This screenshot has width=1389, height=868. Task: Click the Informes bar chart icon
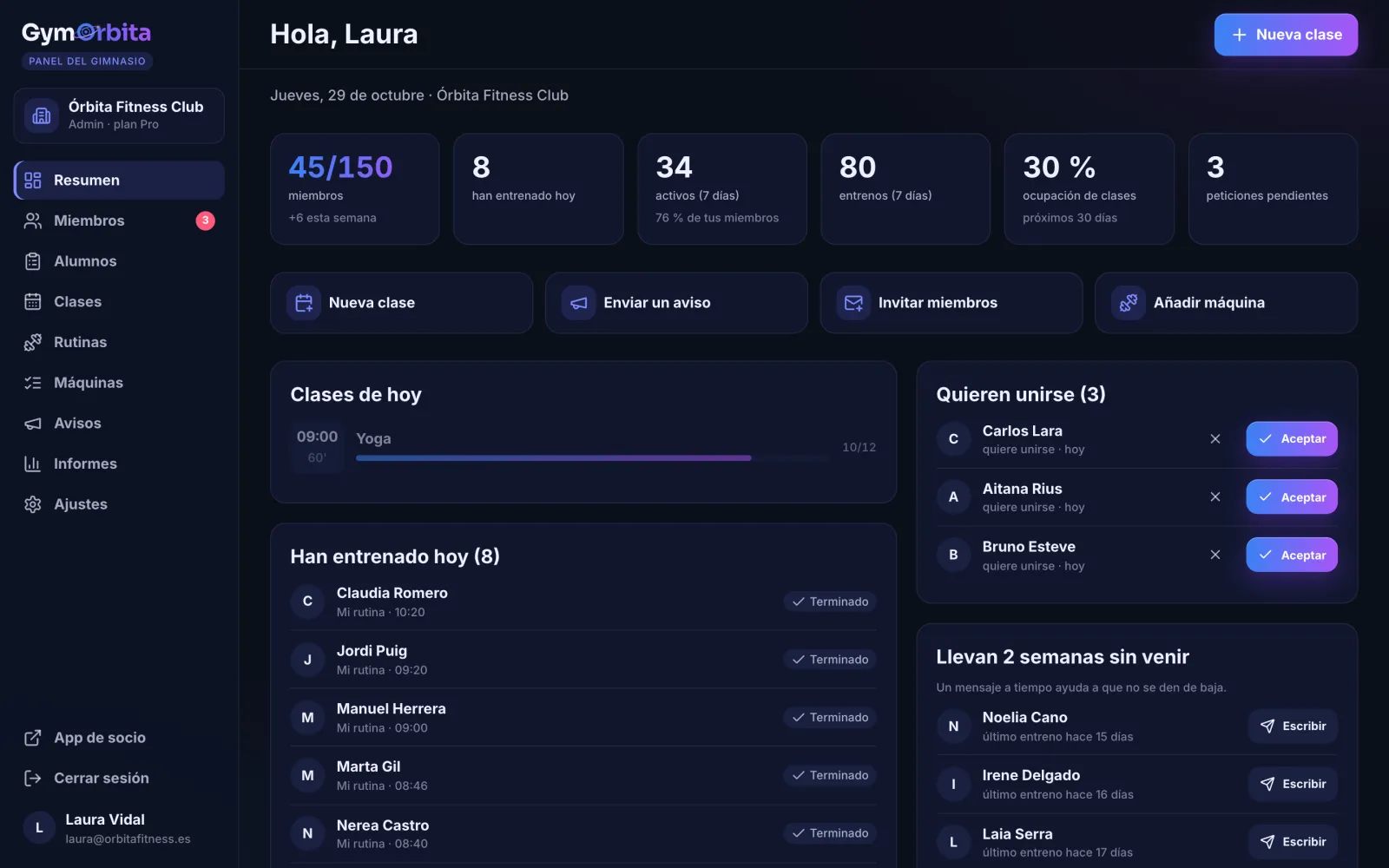pyautogui.click(x=33, y=464)
